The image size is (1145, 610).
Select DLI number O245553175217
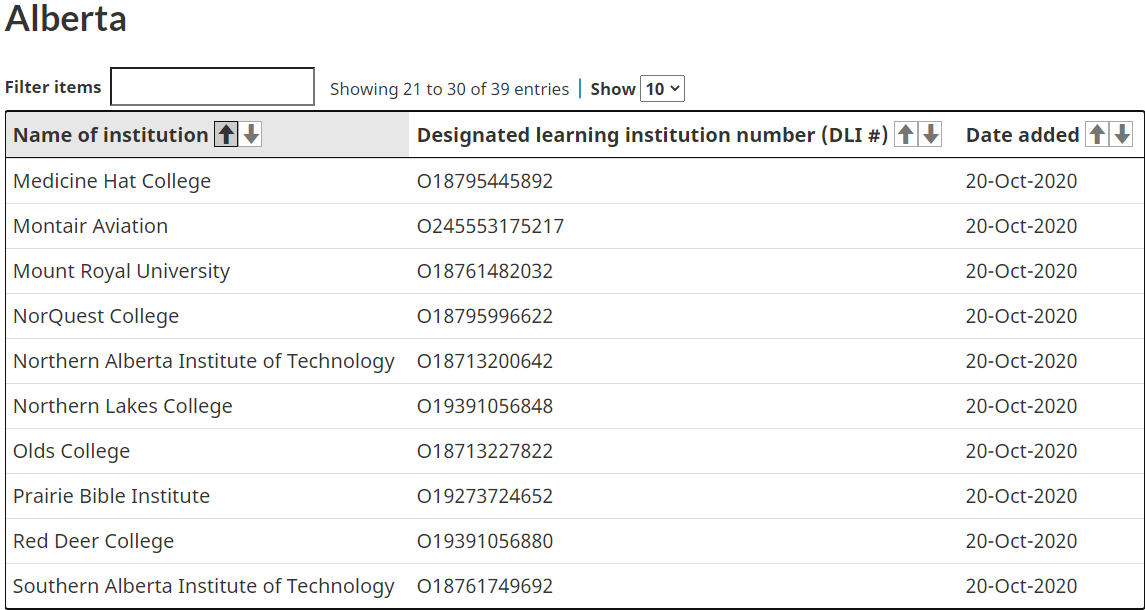coord(490,226)
